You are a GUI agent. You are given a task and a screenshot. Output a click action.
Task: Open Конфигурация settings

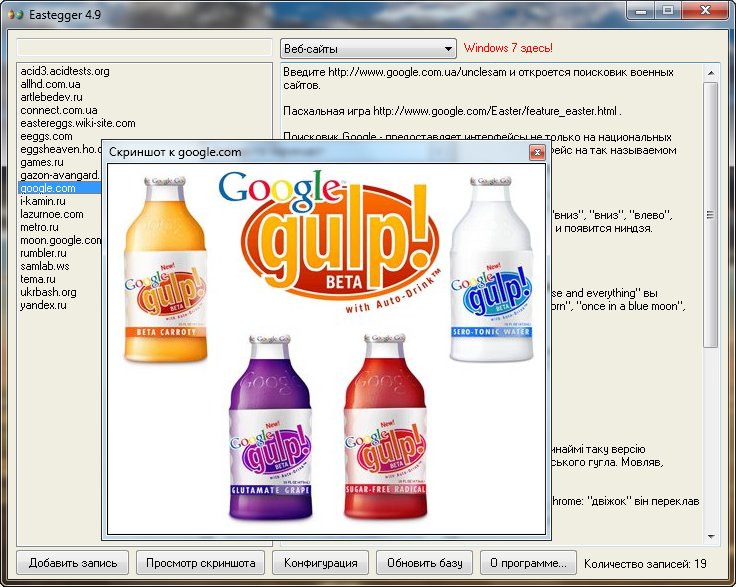(321, 563)
